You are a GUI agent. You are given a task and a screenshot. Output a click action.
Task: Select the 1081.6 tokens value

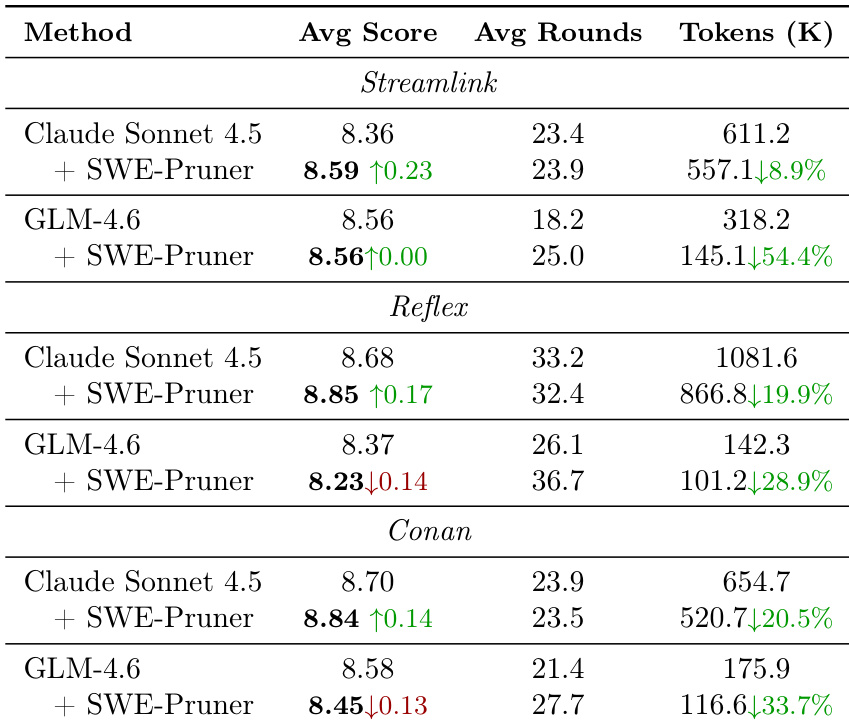(x=756, y=358)
